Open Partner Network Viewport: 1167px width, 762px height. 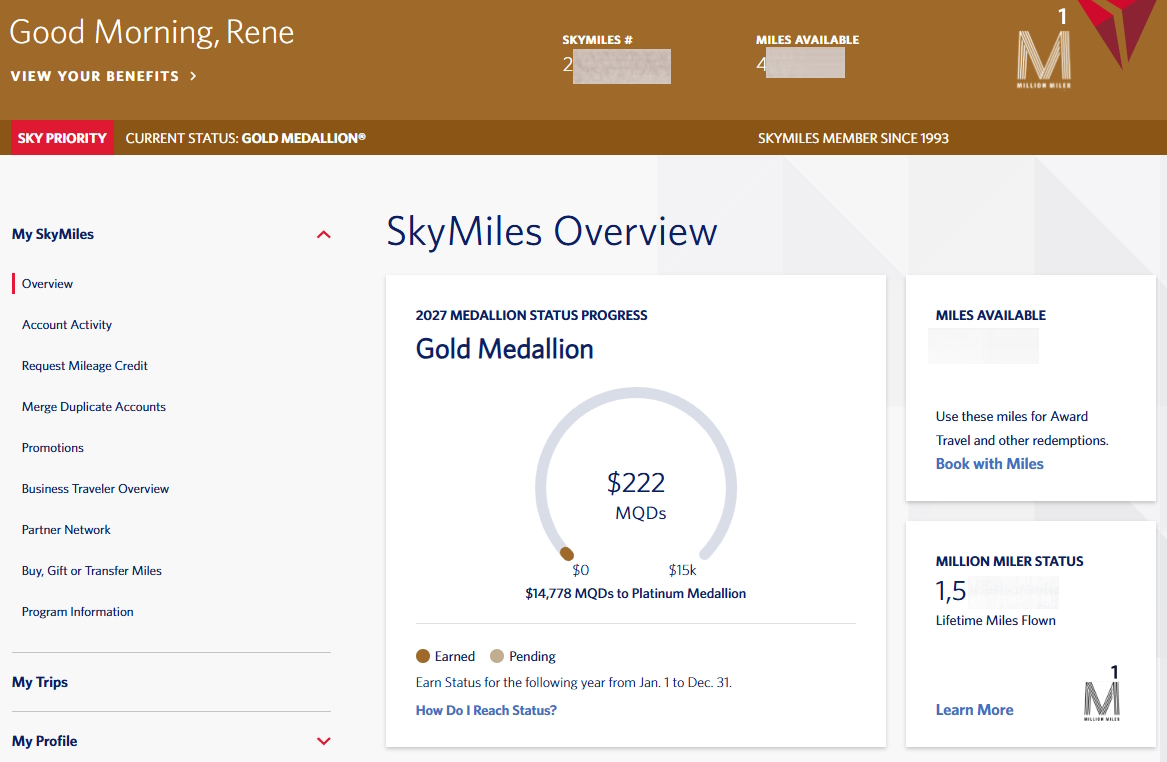[x=66, y=529]
